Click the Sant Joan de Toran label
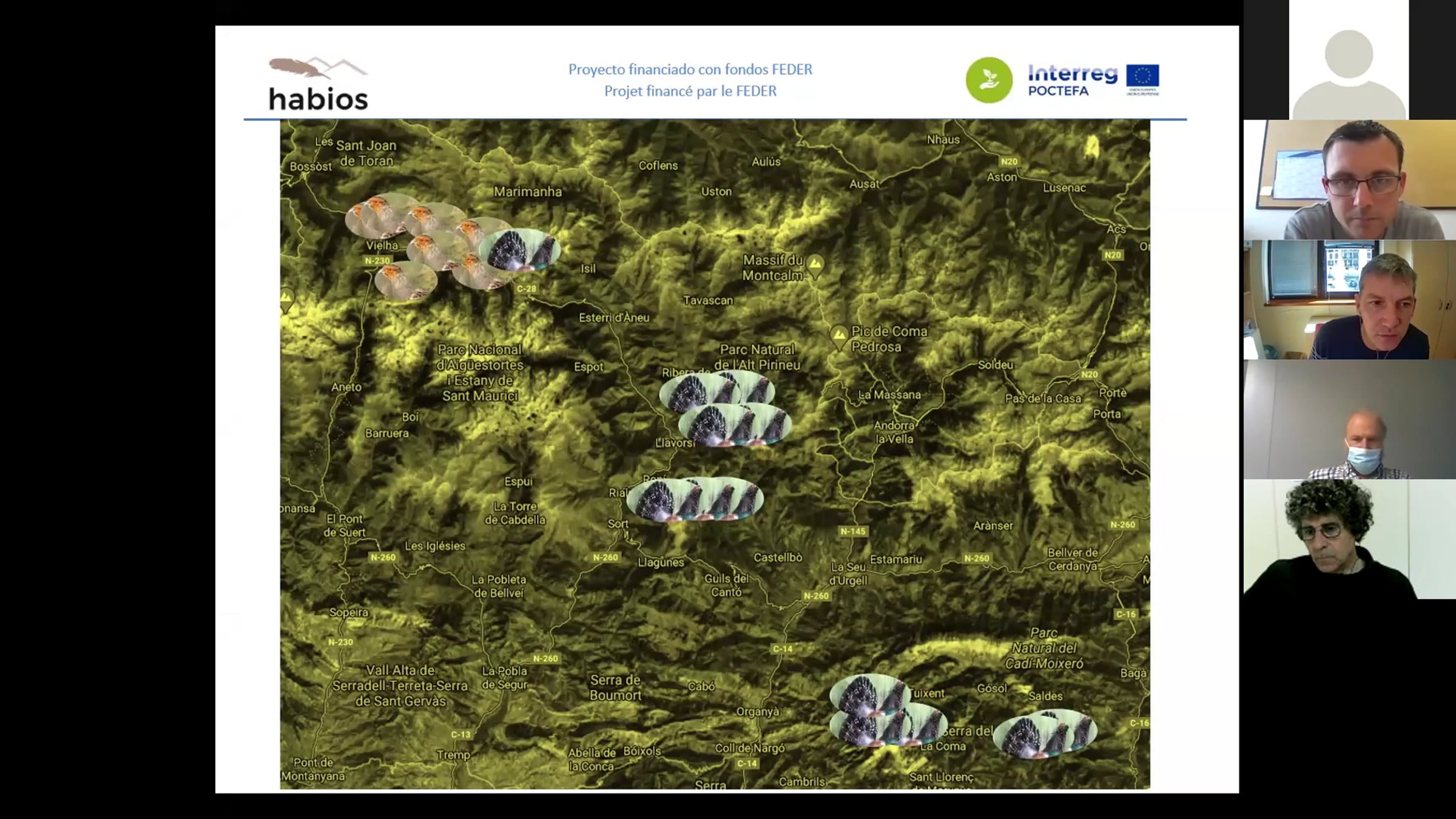1456x819 pixels. coord(366,153)
